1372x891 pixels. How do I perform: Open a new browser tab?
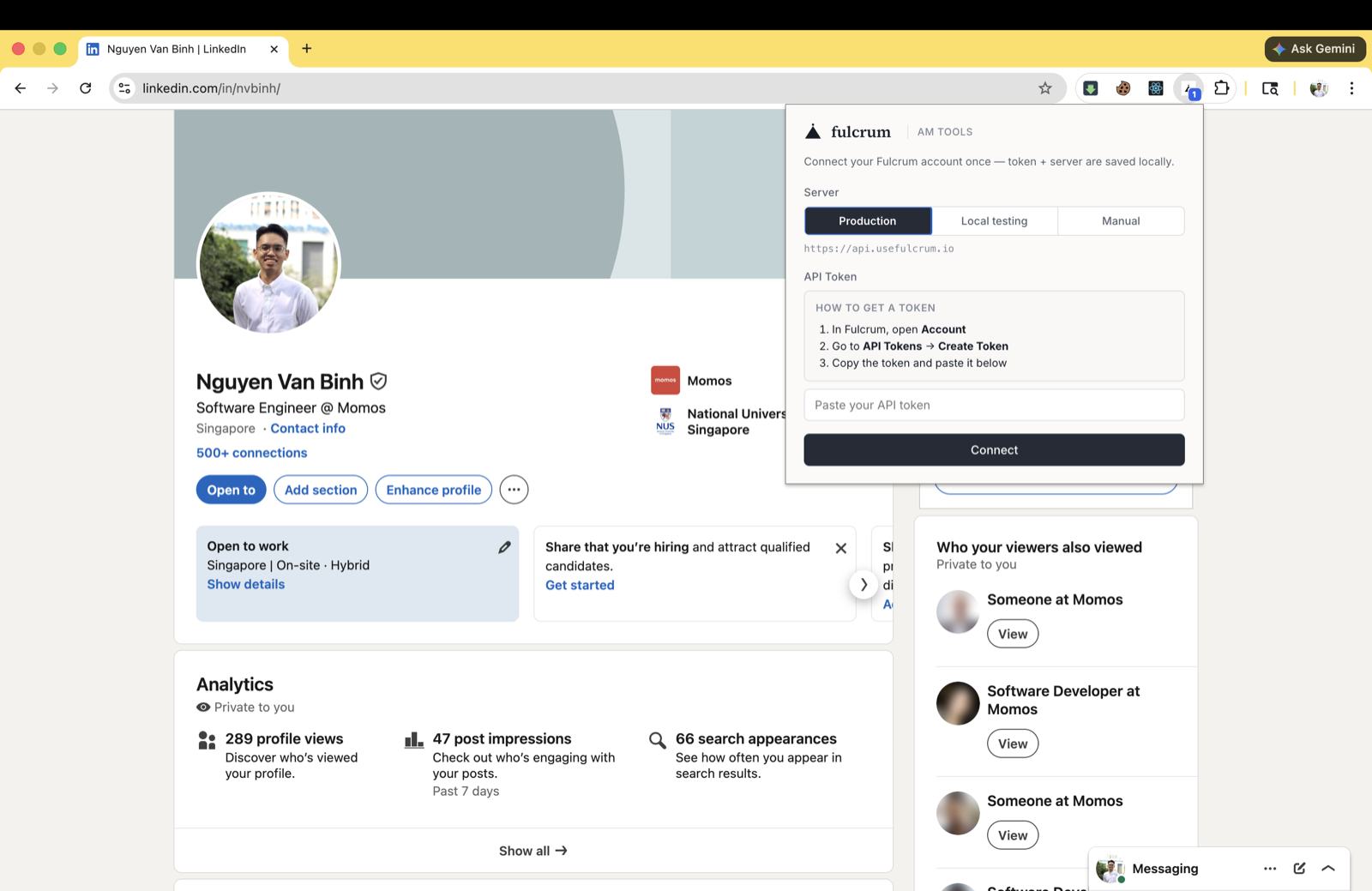307,49
